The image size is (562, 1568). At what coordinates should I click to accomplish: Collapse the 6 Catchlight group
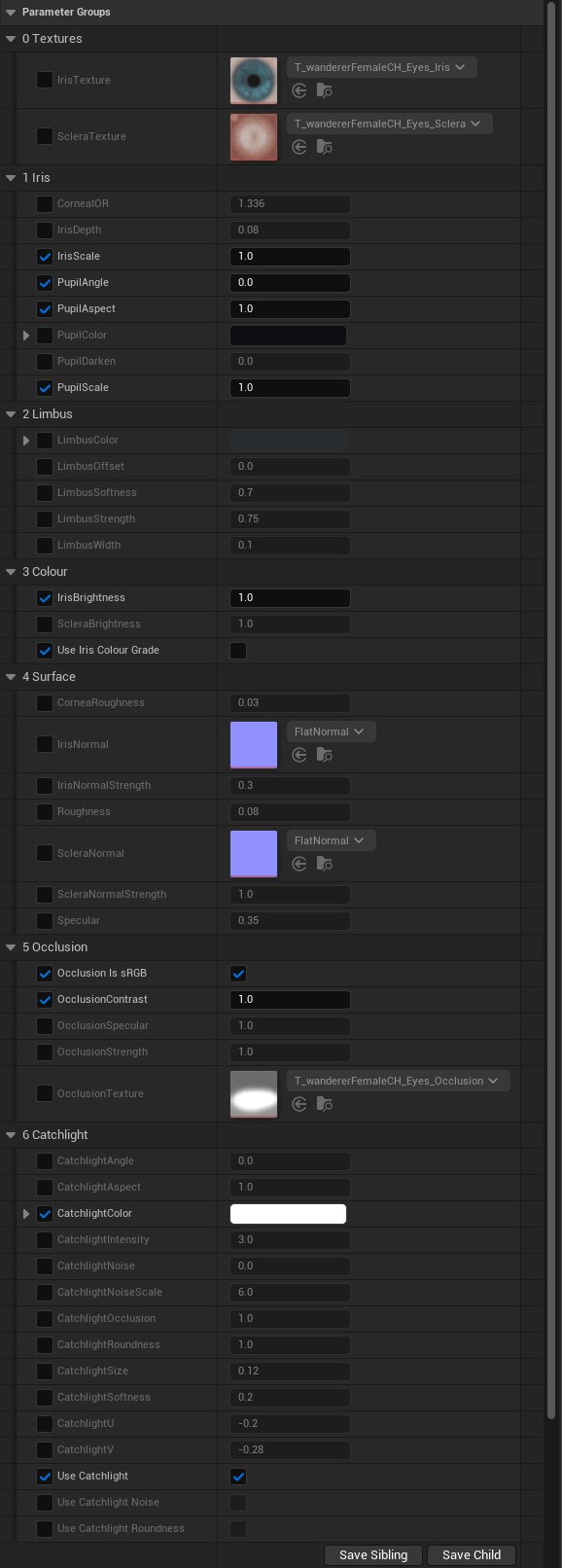[11, 1135]
